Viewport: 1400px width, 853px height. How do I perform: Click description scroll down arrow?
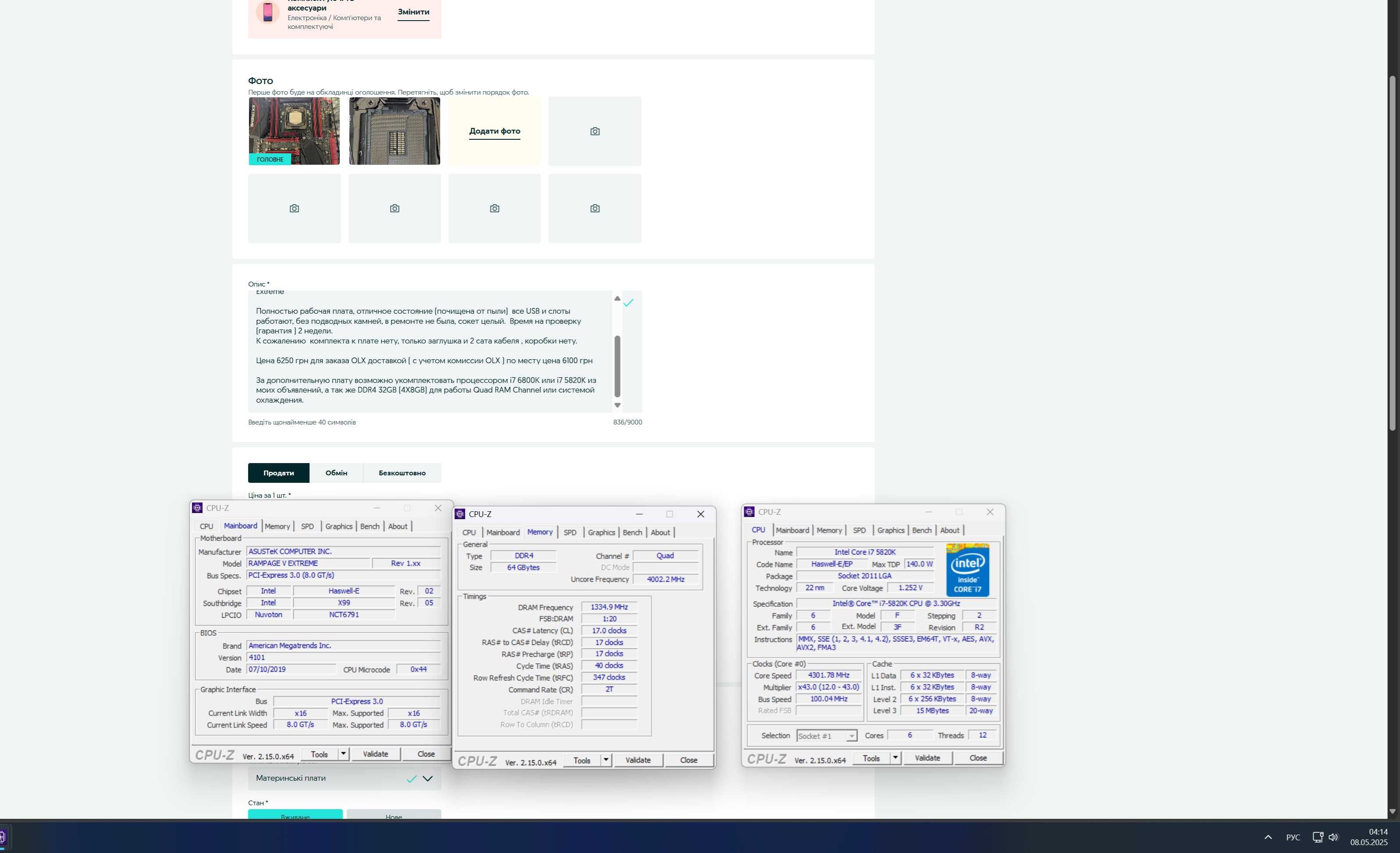click(617, 406)
